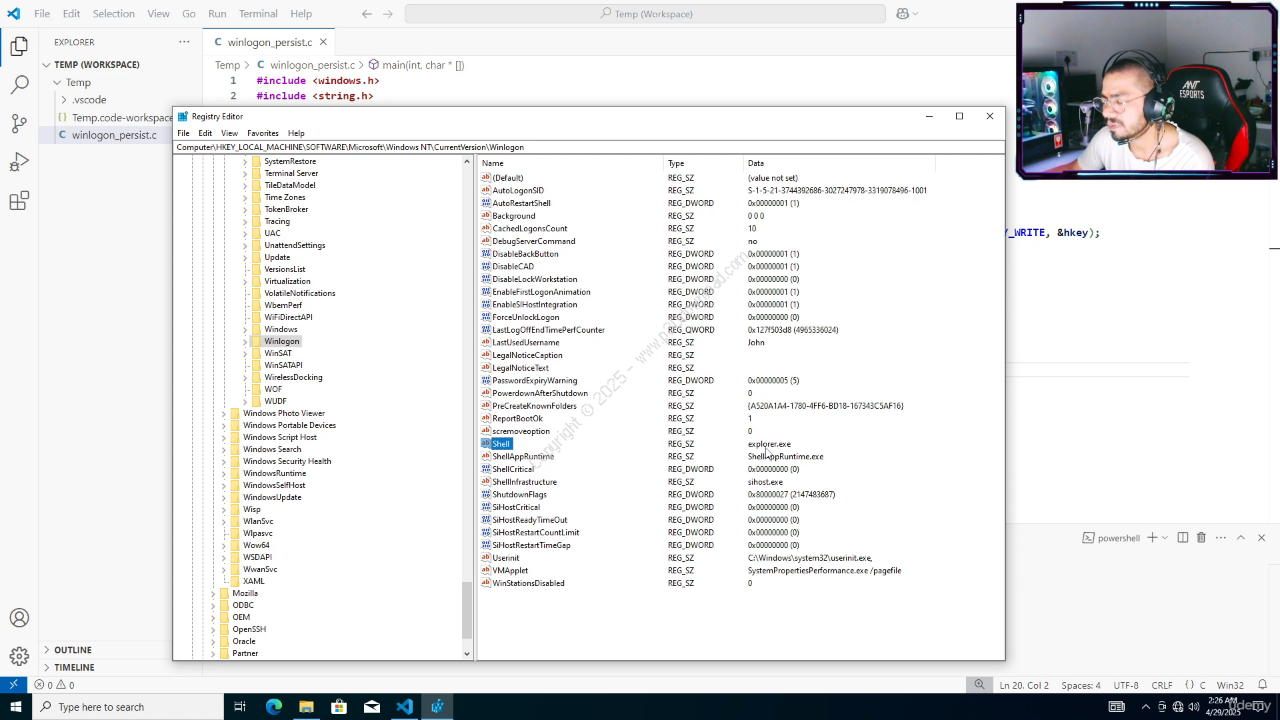1280x720 pixels.
Task: Open the Copilot icon next to the search bar
Action: coord(902,14)
